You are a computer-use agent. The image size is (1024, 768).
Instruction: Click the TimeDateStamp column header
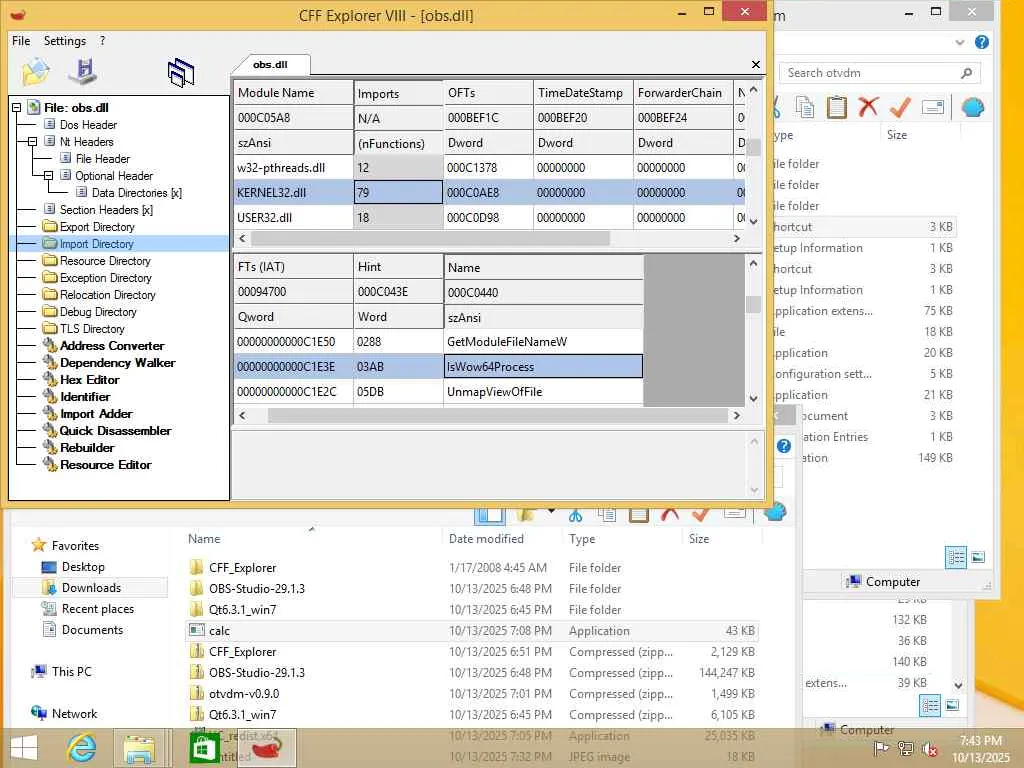[583, 93]
